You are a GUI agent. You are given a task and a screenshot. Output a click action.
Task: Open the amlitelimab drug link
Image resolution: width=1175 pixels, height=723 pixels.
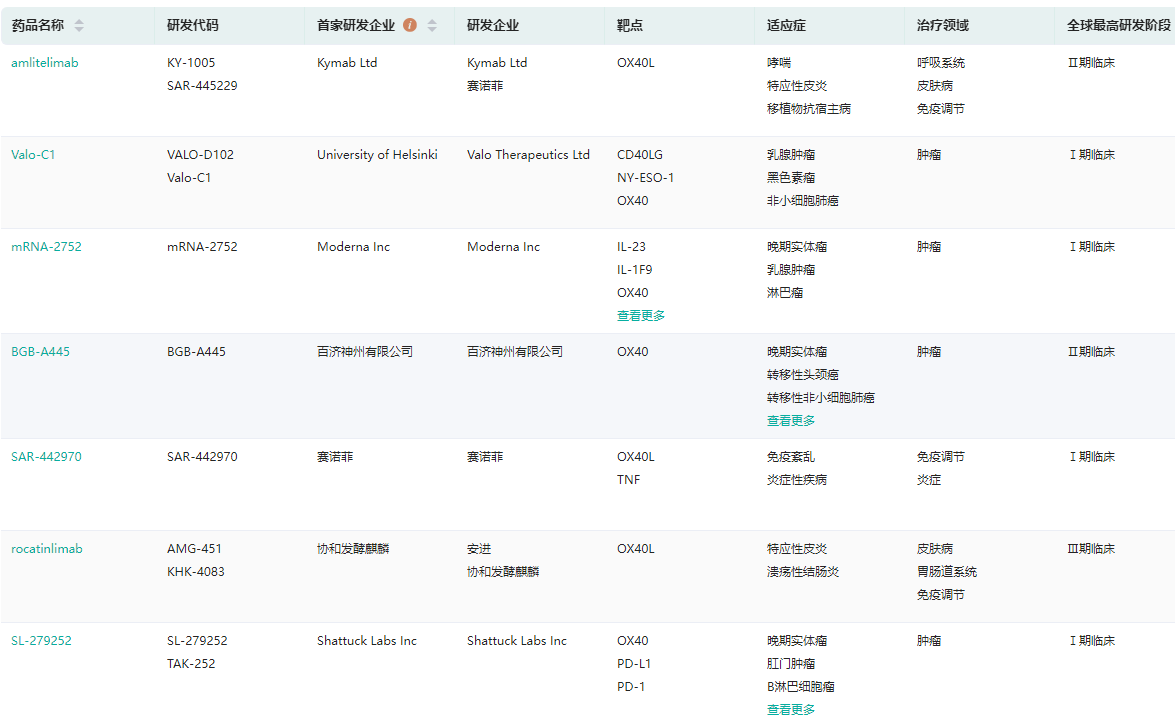pyautogui.click(x=45, y=63)
